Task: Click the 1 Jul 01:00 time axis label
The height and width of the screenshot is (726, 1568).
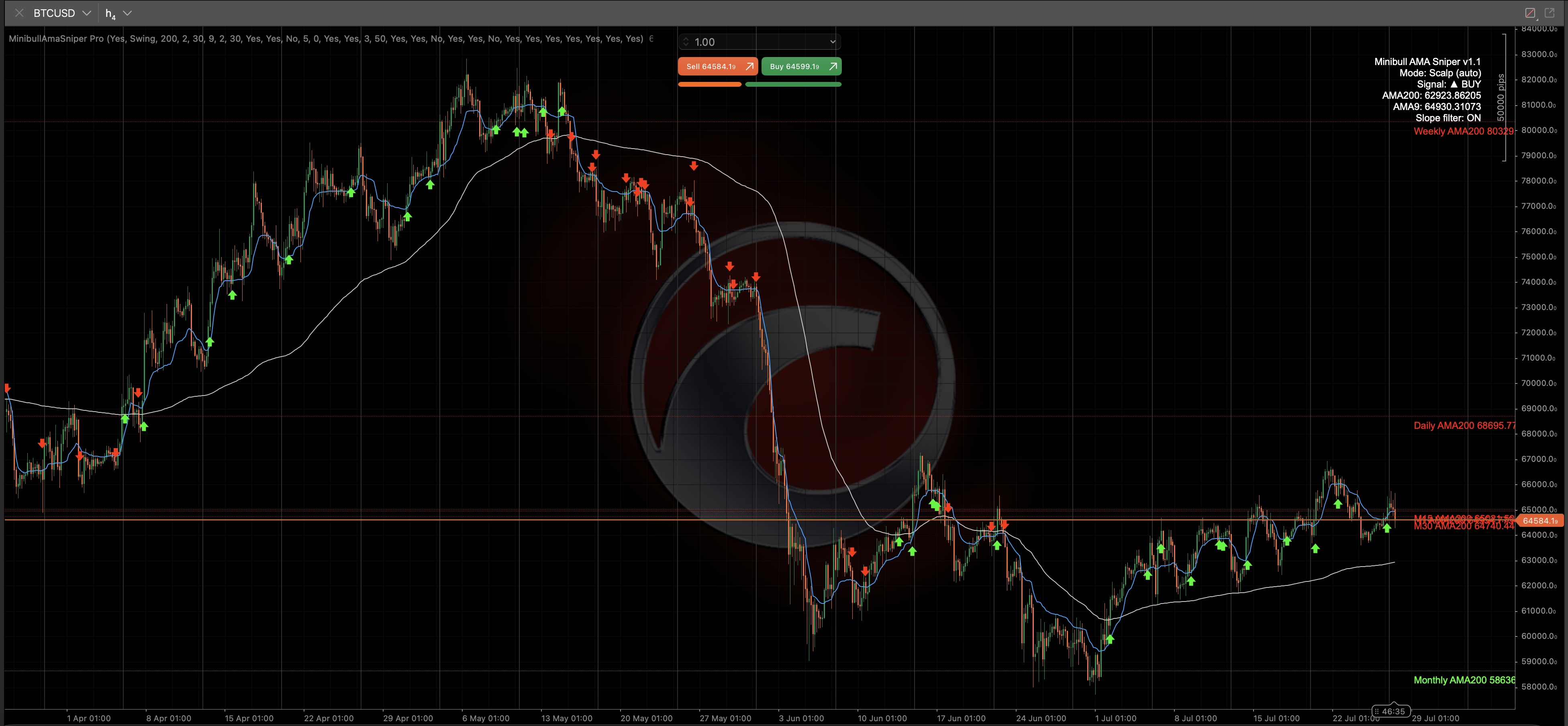Action: tap(1116, 718)
